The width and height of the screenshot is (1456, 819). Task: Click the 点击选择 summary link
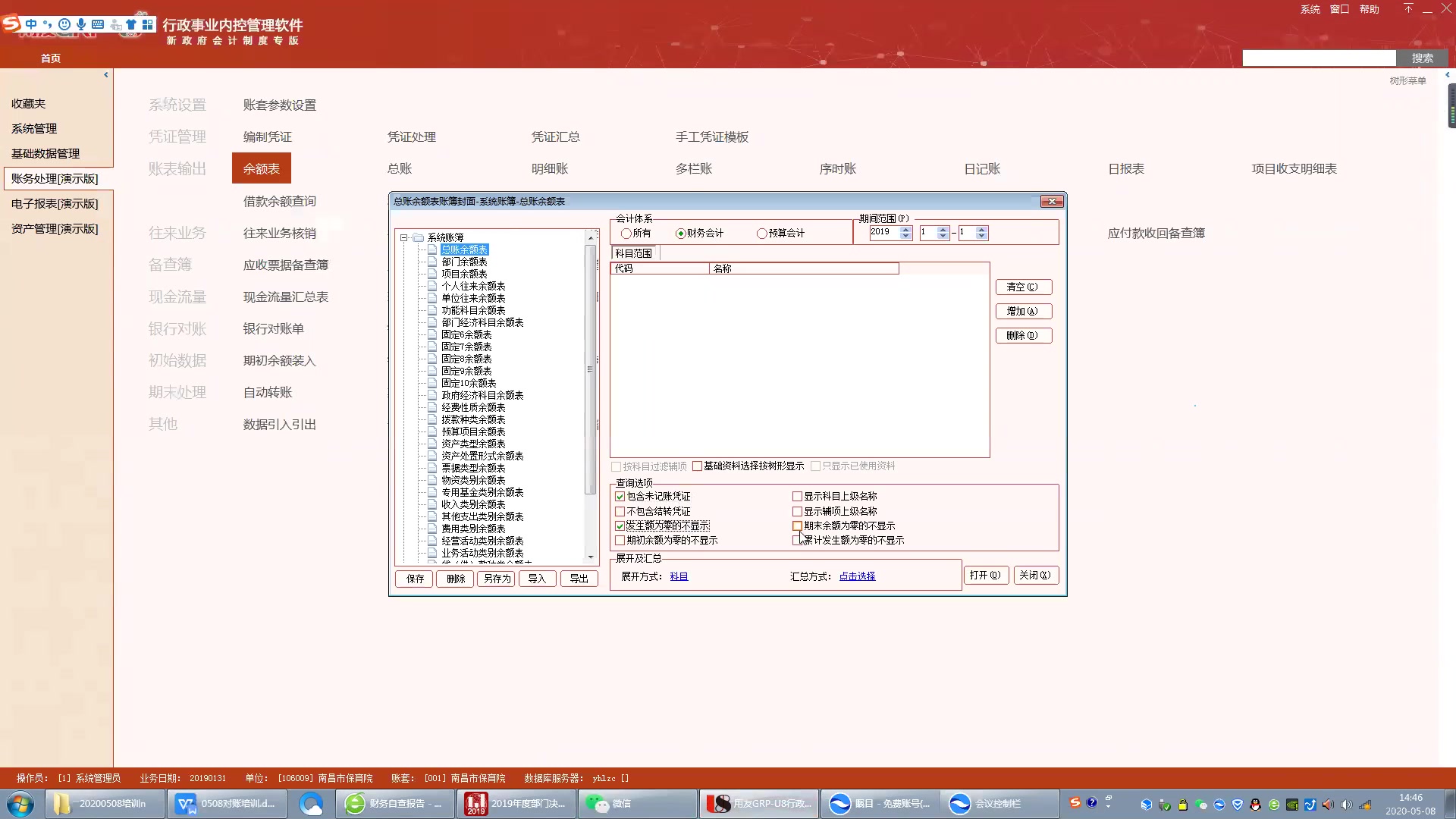coord(857,577)
